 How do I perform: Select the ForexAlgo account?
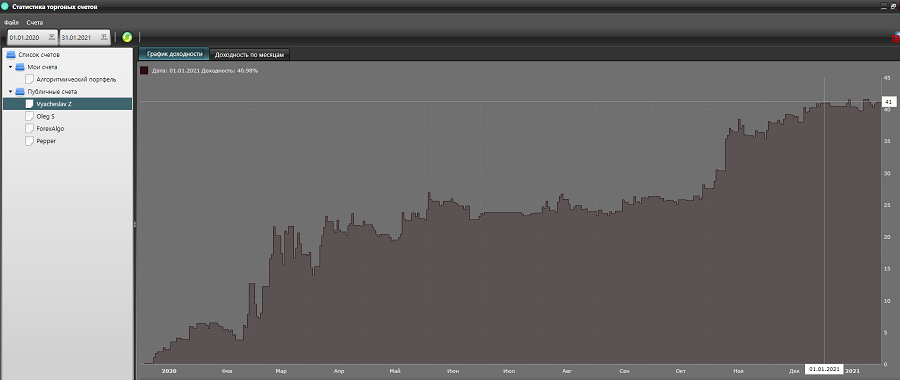(49, 129)
